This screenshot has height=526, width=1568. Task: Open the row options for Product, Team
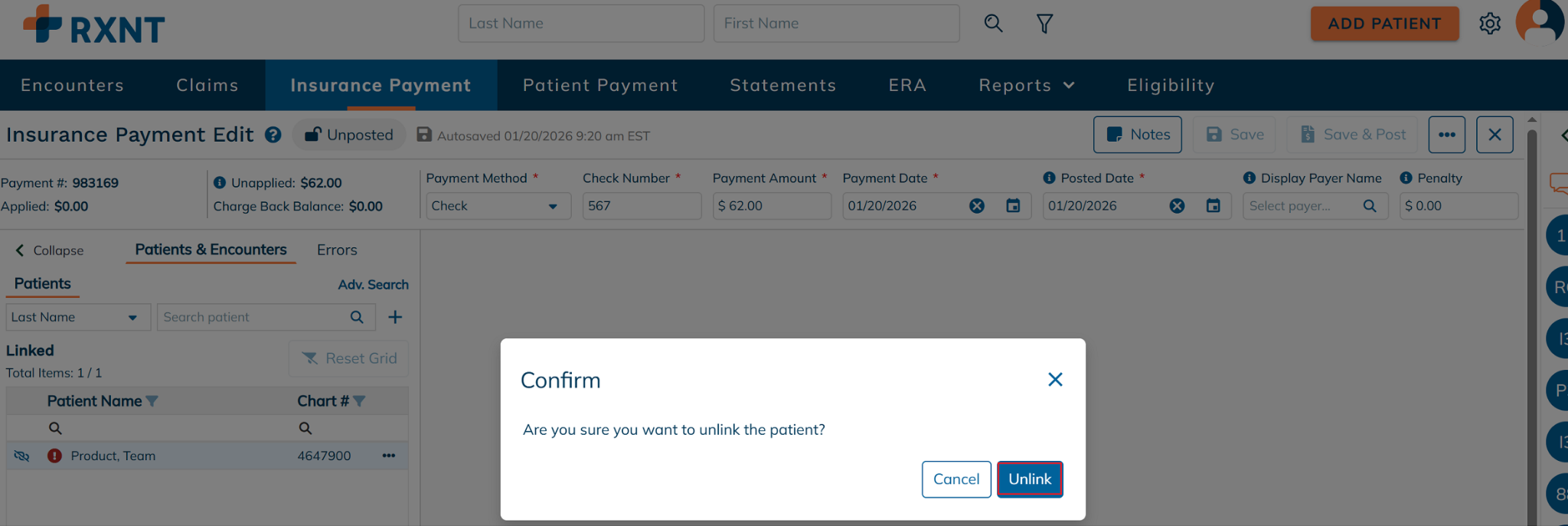pyautogui.click(x=389, y=456)
